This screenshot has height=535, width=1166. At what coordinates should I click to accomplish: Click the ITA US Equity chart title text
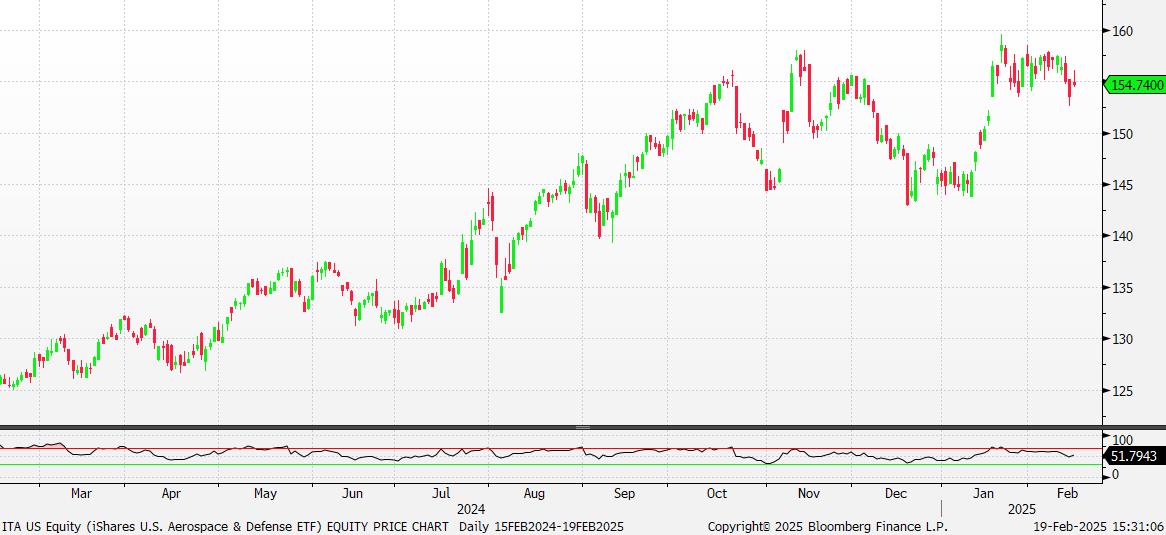[x=226, y=526]
